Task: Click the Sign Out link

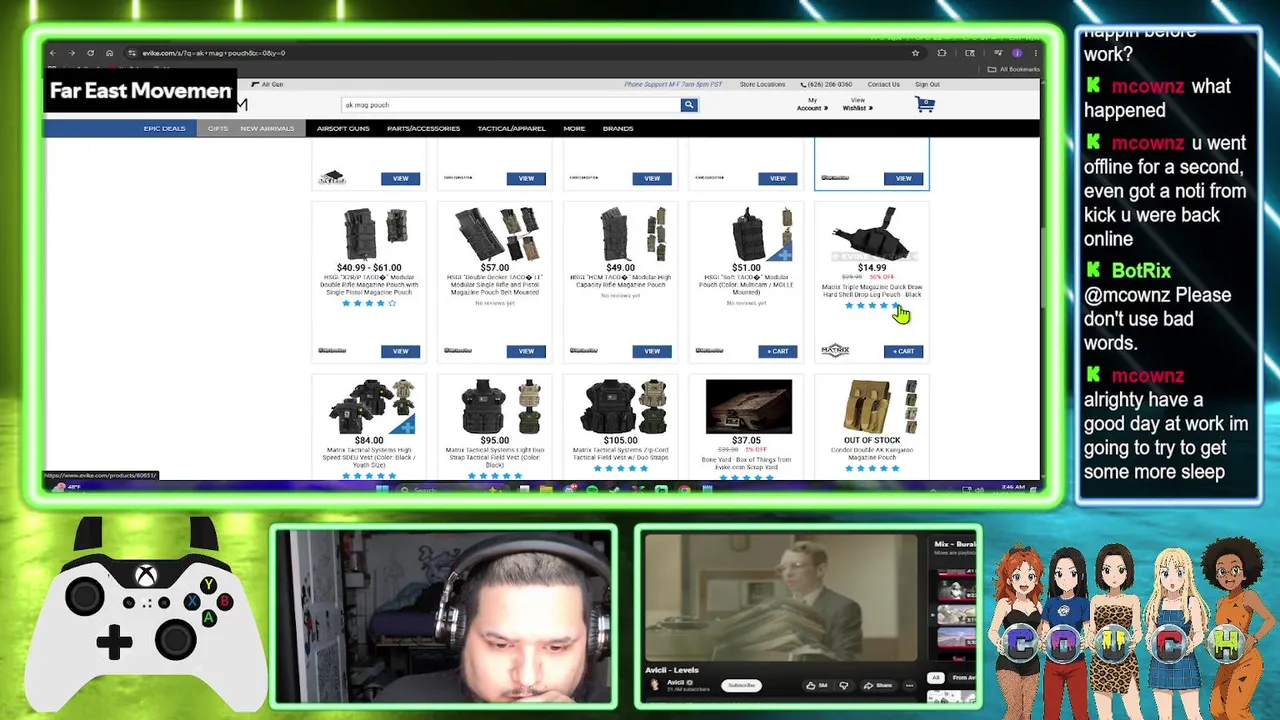Action: [x=927, y=84]
